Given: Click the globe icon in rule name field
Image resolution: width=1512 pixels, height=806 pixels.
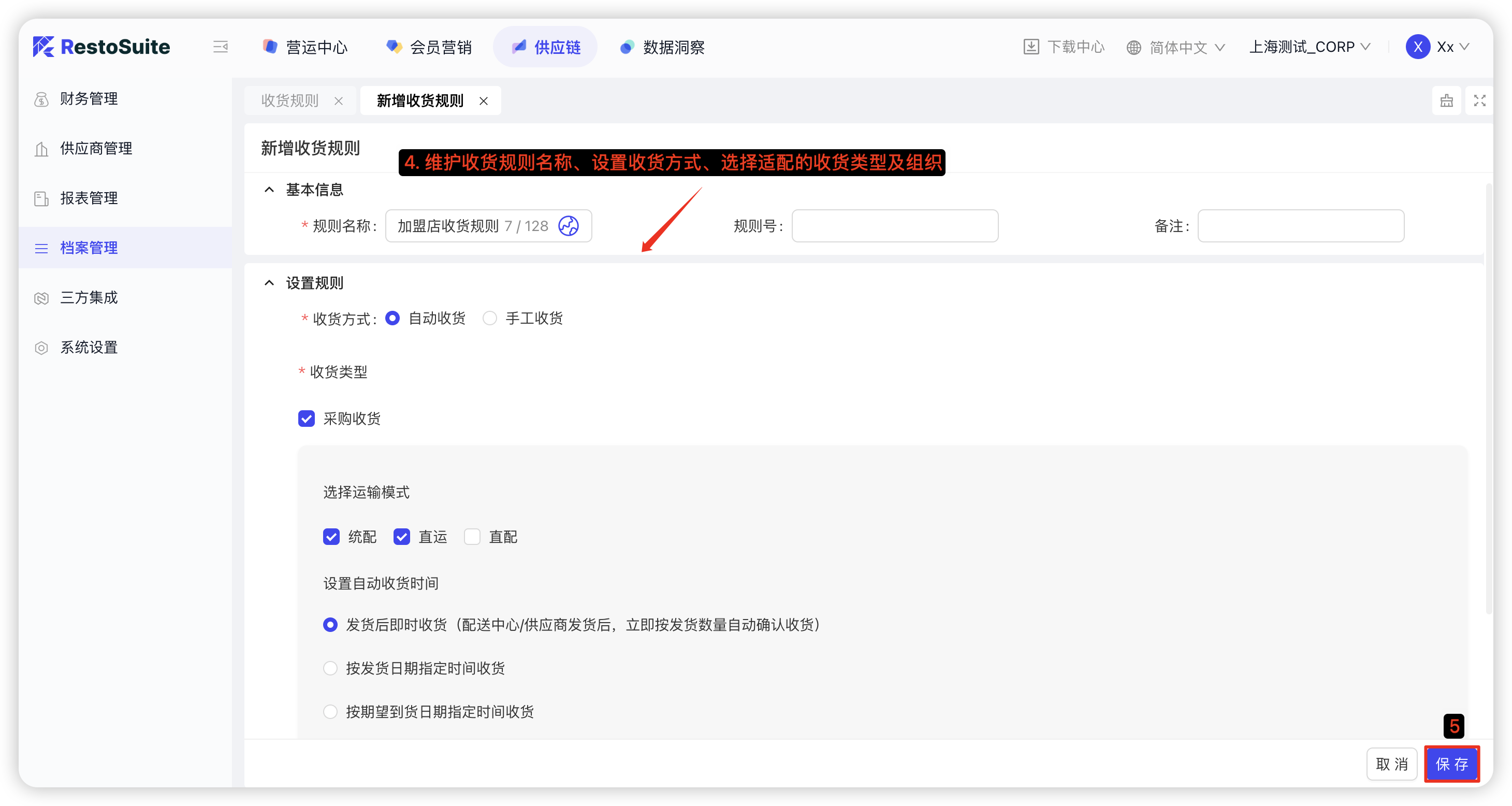Looking at the screenshot, I should 568,226.
